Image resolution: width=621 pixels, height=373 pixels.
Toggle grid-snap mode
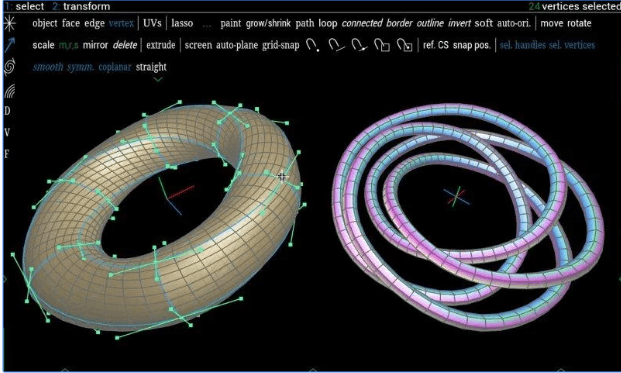(x=280, y=46)
